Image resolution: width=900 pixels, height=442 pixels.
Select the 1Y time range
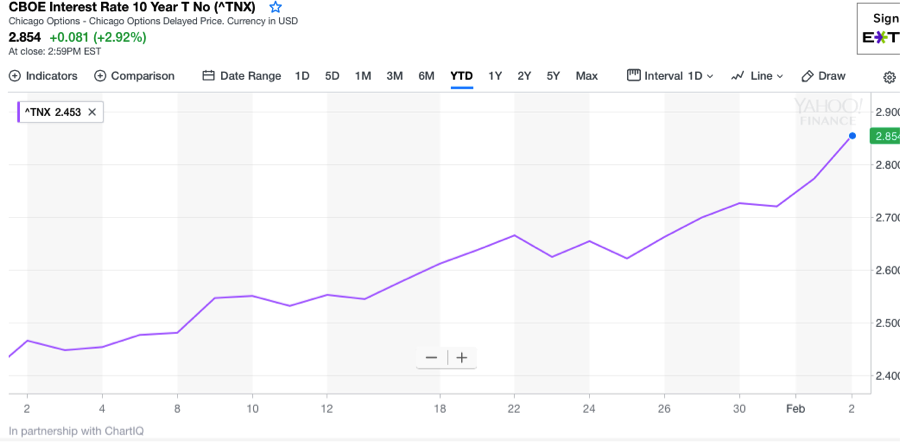click(495, 76)
